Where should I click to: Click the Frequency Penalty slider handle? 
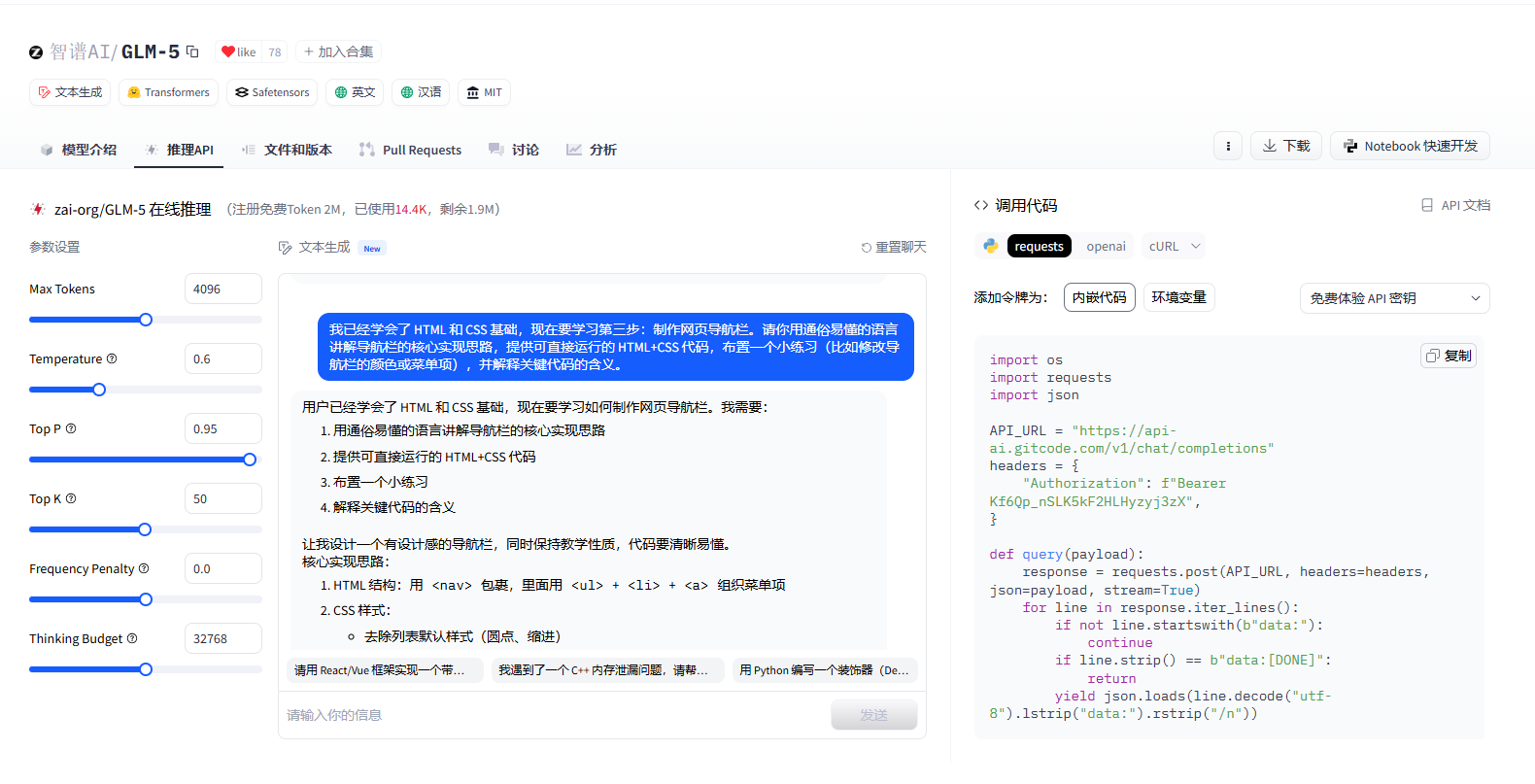(x=146, y=599)
